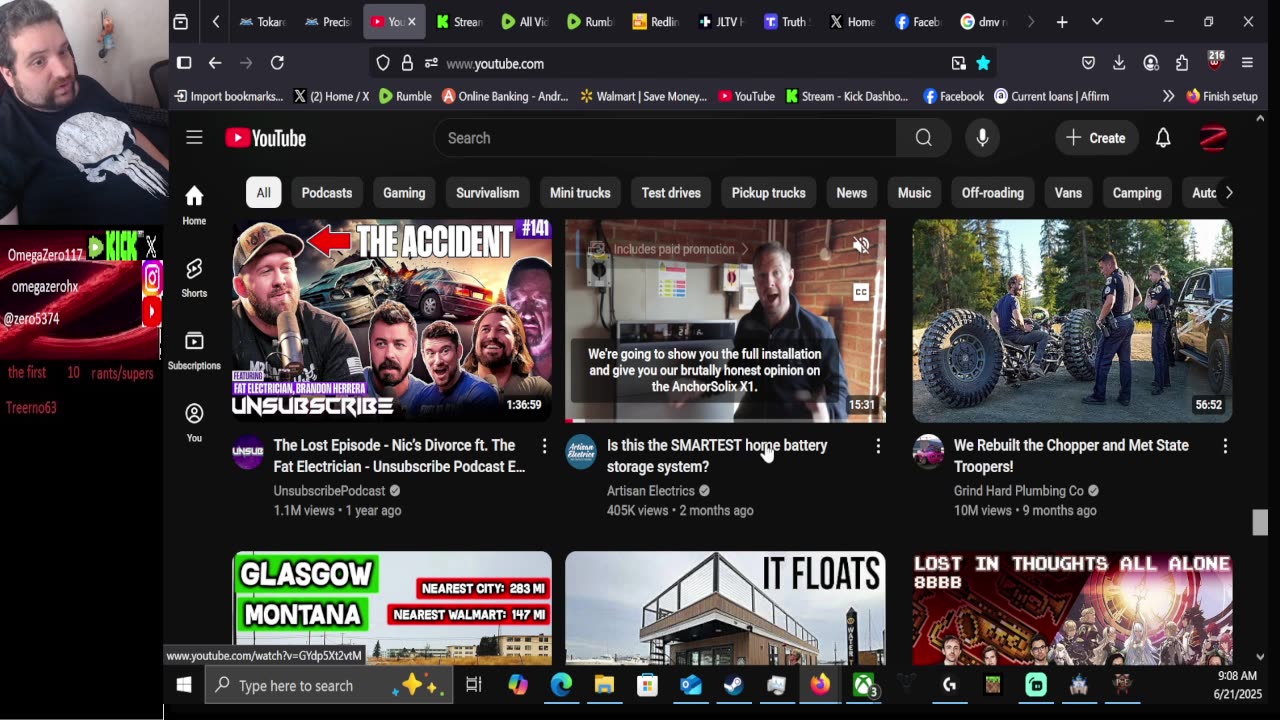Click the search magnifier button on YouTube
The width and height of the screenshot is (1280, 720).
pyautogui.click(x=923, y=138)
